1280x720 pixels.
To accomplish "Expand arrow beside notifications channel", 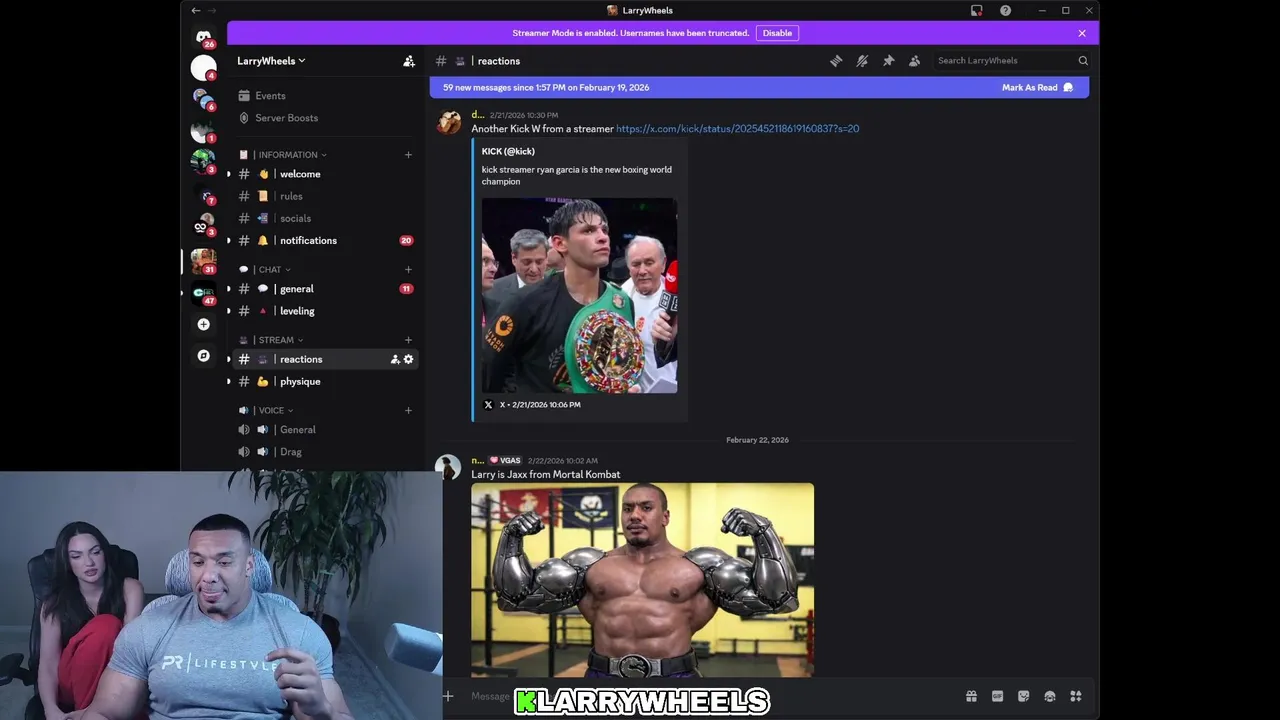I will coord(229,240).
